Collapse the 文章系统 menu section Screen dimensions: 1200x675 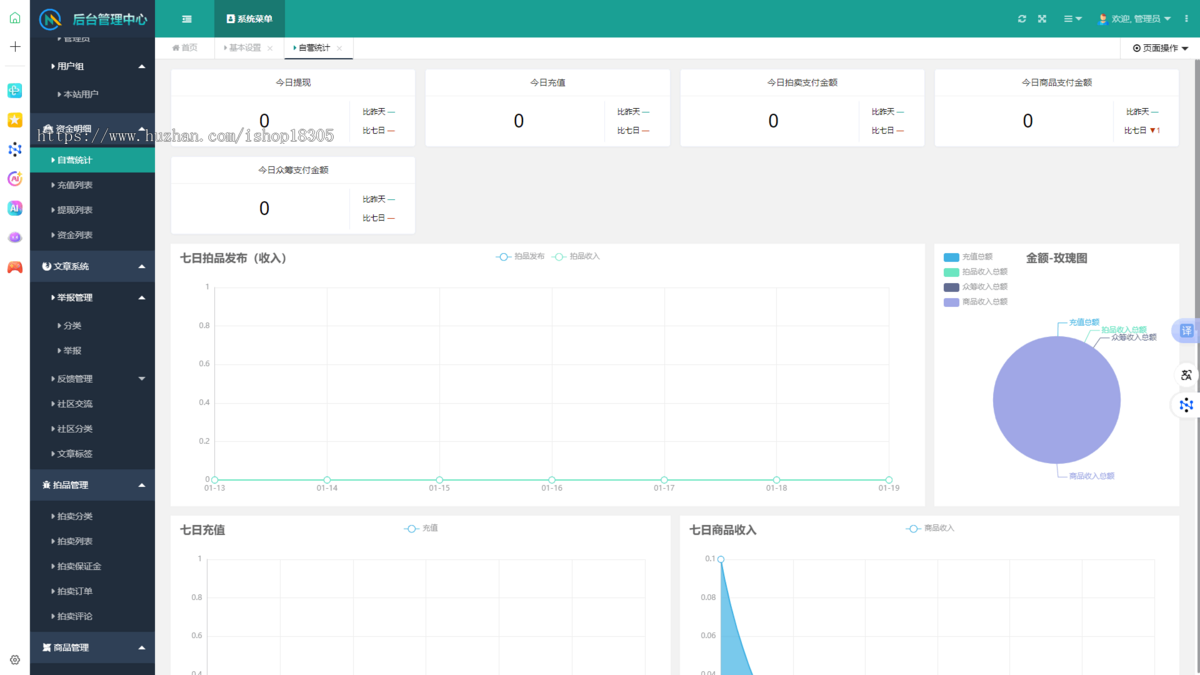[92, 266]
